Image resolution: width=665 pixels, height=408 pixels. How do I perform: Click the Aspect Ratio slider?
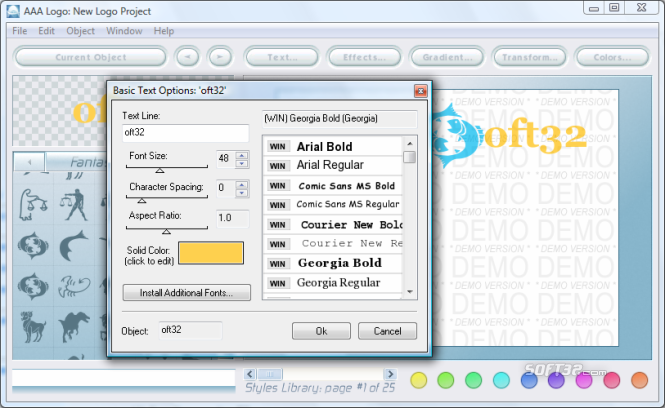167,229
